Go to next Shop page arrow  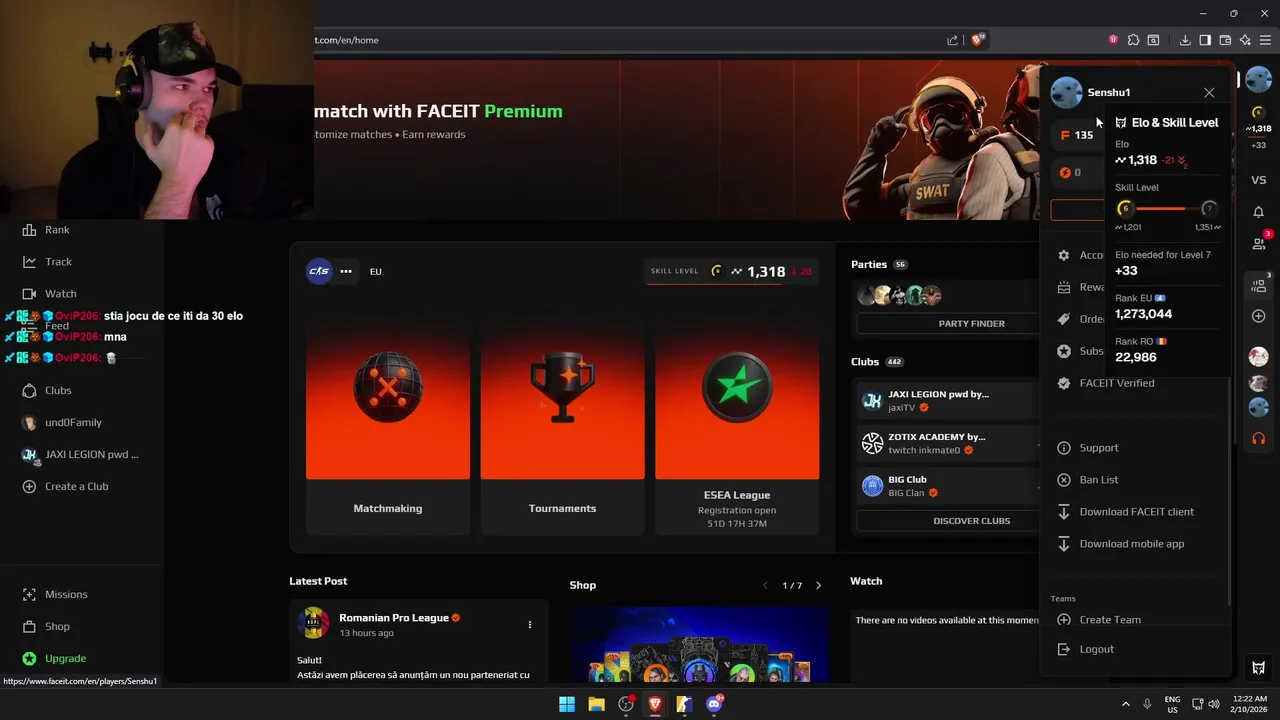click(x=818, y=585)
